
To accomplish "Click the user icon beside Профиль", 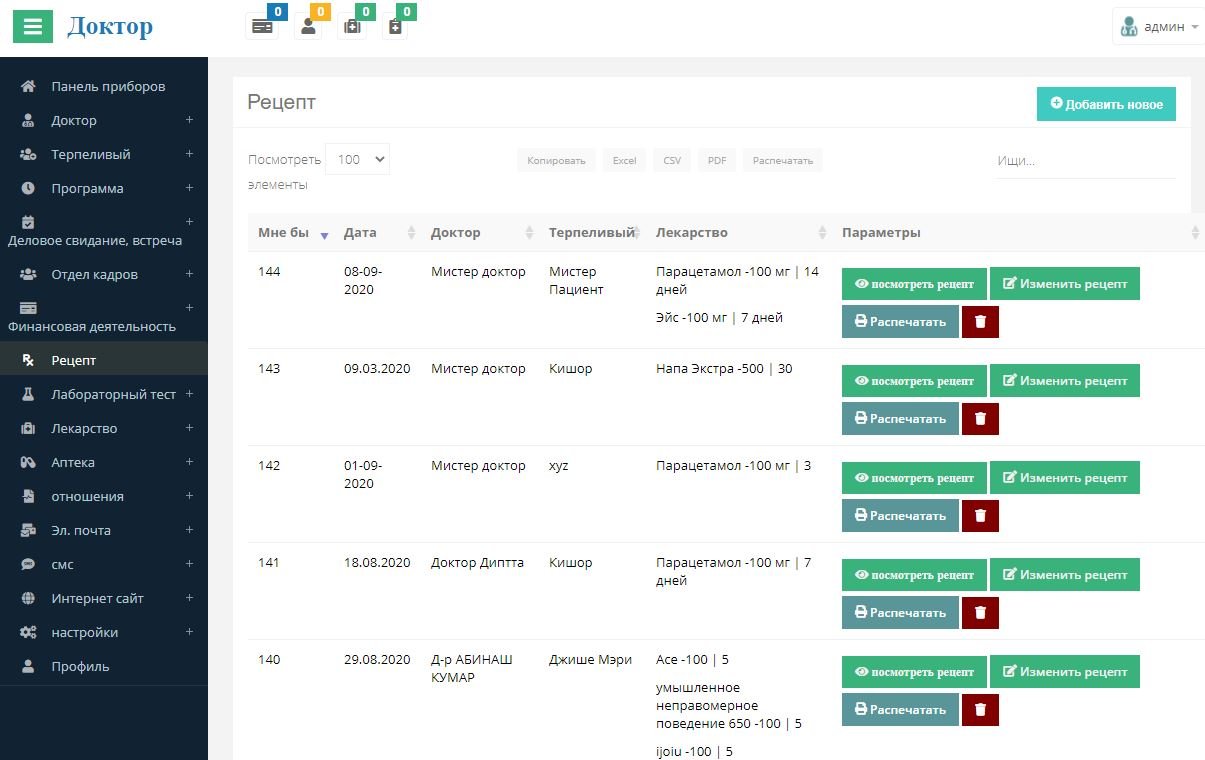I will point(28,666).
